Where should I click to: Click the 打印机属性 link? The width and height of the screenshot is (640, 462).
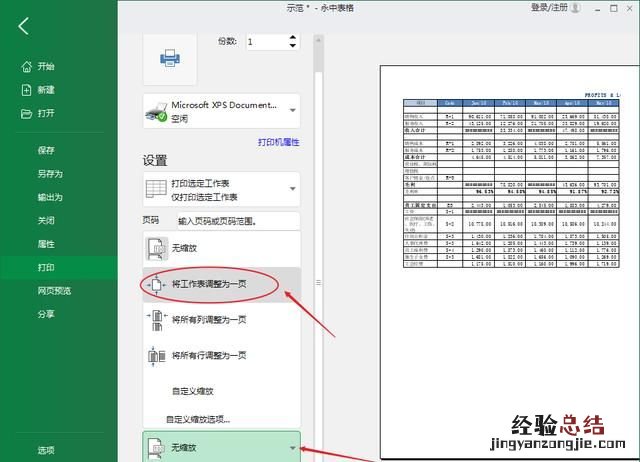tap(278, 142)
